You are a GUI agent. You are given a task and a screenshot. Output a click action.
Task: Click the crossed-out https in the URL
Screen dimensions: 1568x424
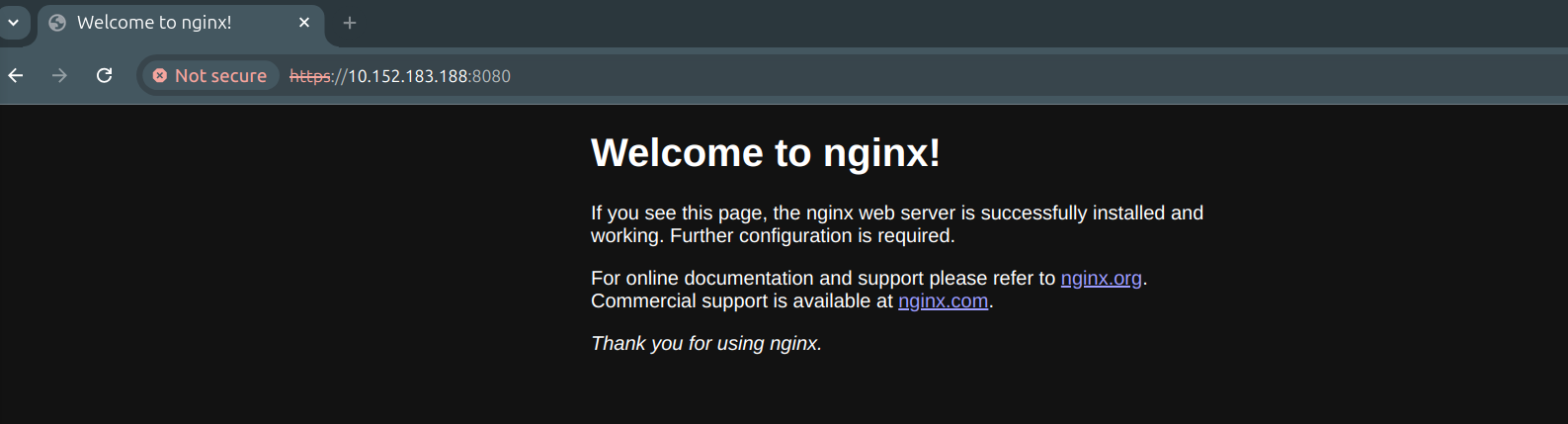(309, 76)
